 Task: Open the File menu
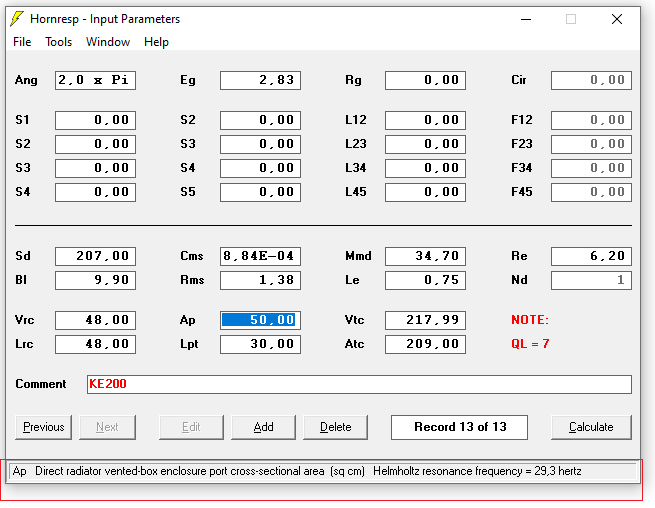point(22,42)
